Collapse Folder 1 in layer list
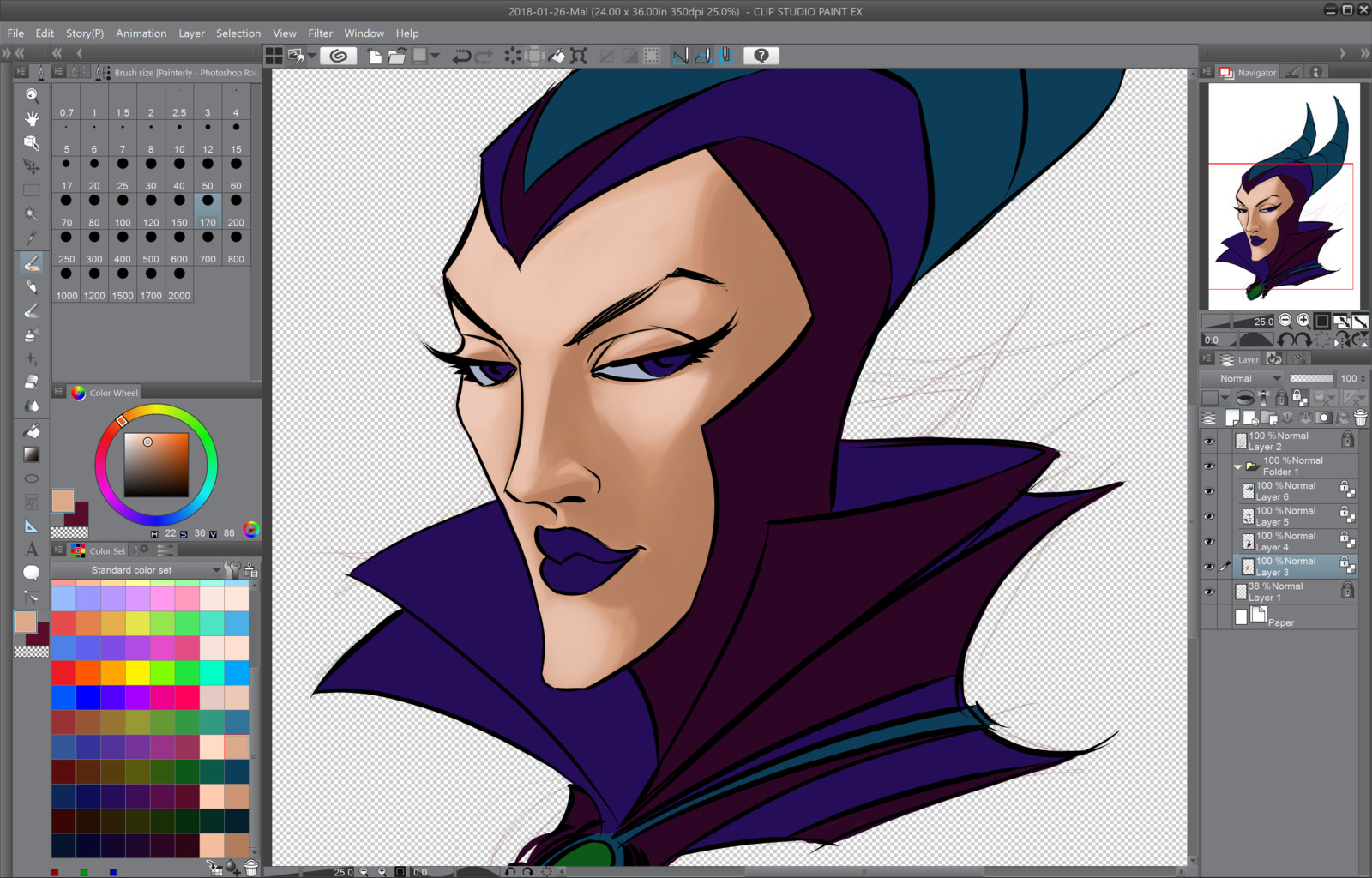Viewport: 1372px width, 878px height. click(1237, 467)
